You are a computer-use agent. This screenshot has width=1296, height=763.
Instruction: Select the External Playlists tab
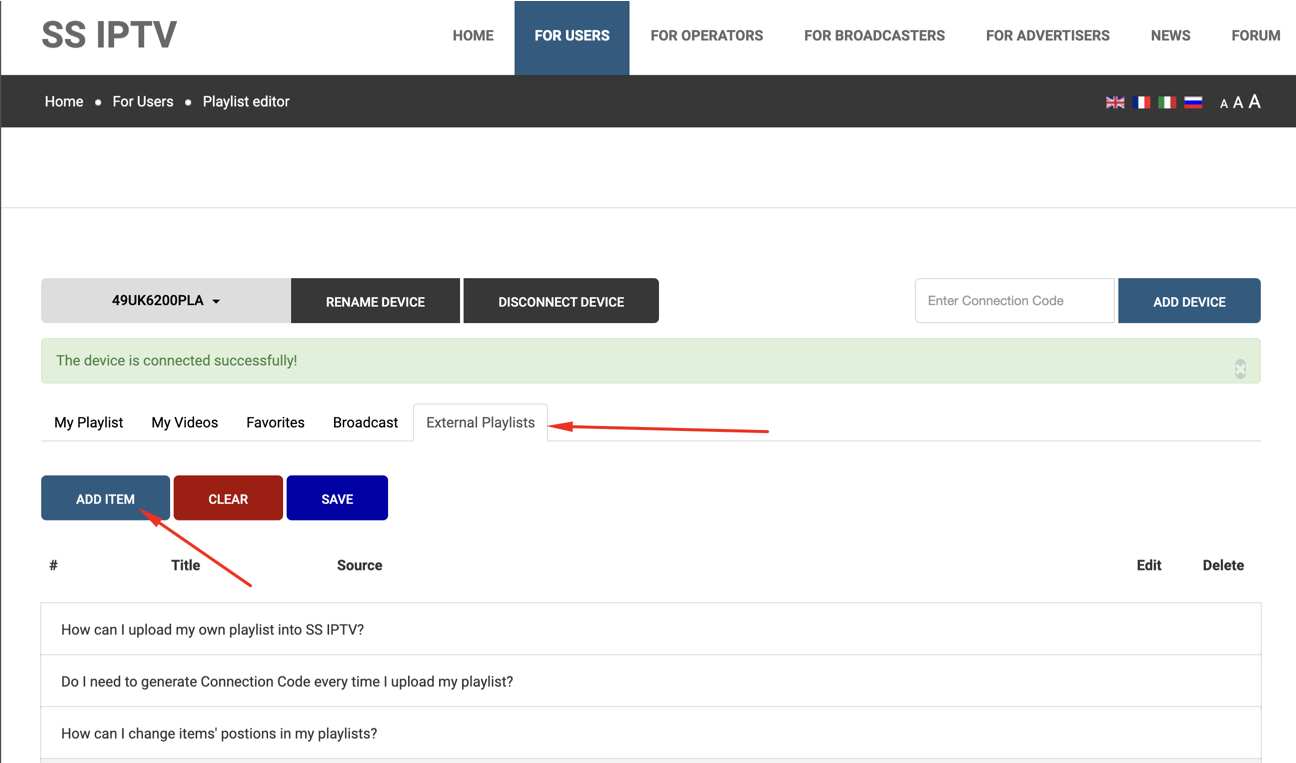tap(481, 423)
